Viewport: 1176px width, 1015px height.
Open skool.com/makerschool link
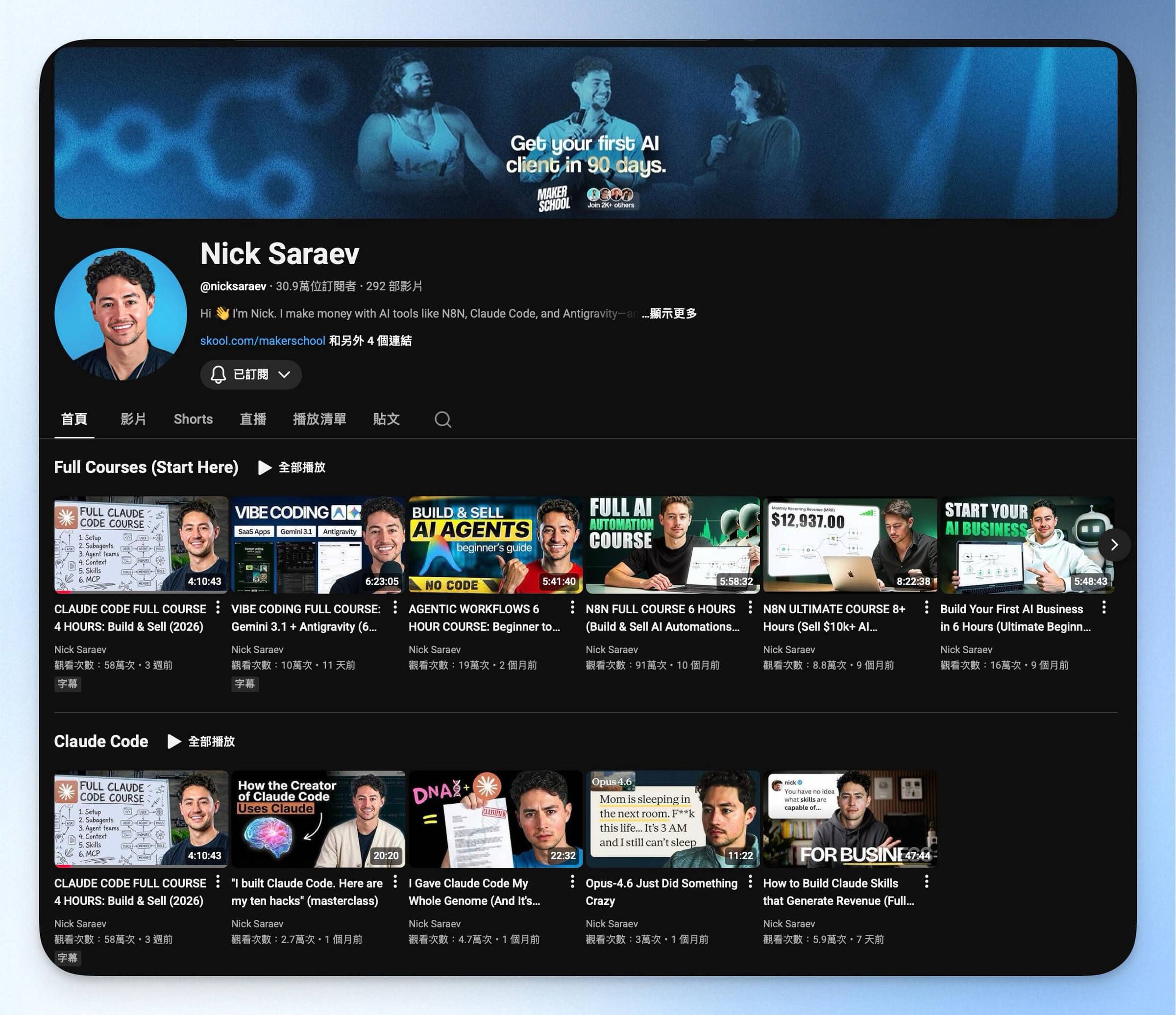tap(262, 341)
